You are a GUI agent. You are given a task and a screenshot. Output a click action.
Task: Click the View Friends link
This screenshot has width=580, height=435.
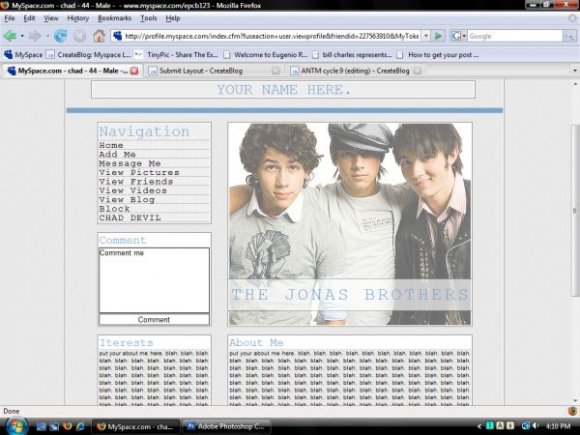point(136,182)
